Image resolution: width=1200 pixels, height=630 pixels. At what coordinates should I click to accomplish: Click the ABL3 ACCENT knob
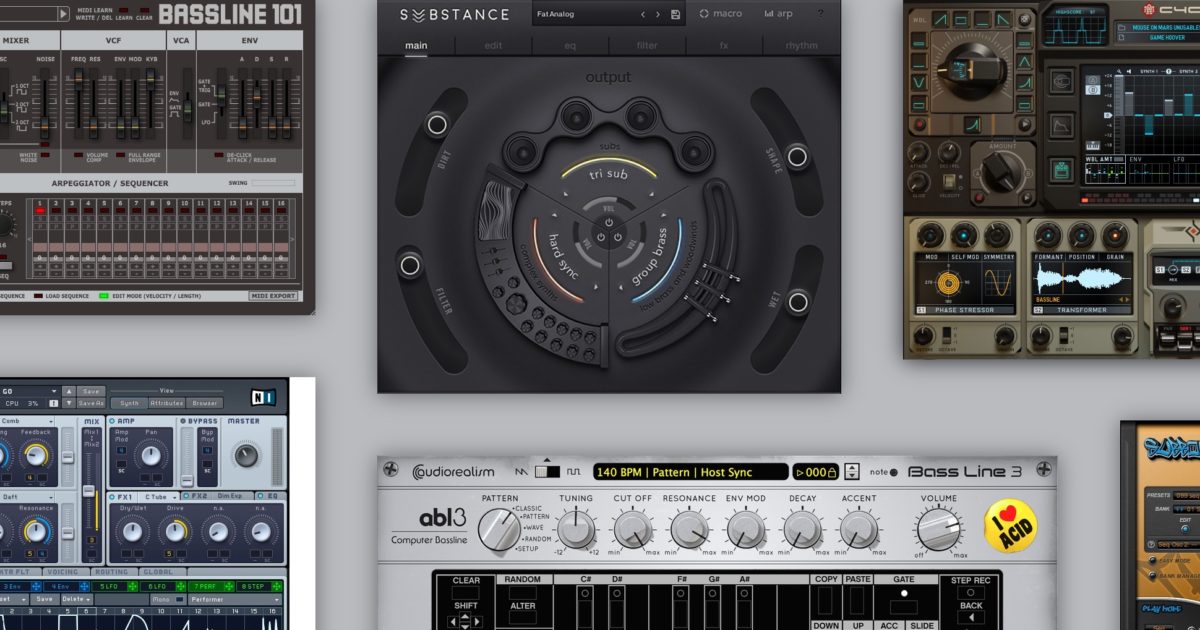(x=858, y=528)
